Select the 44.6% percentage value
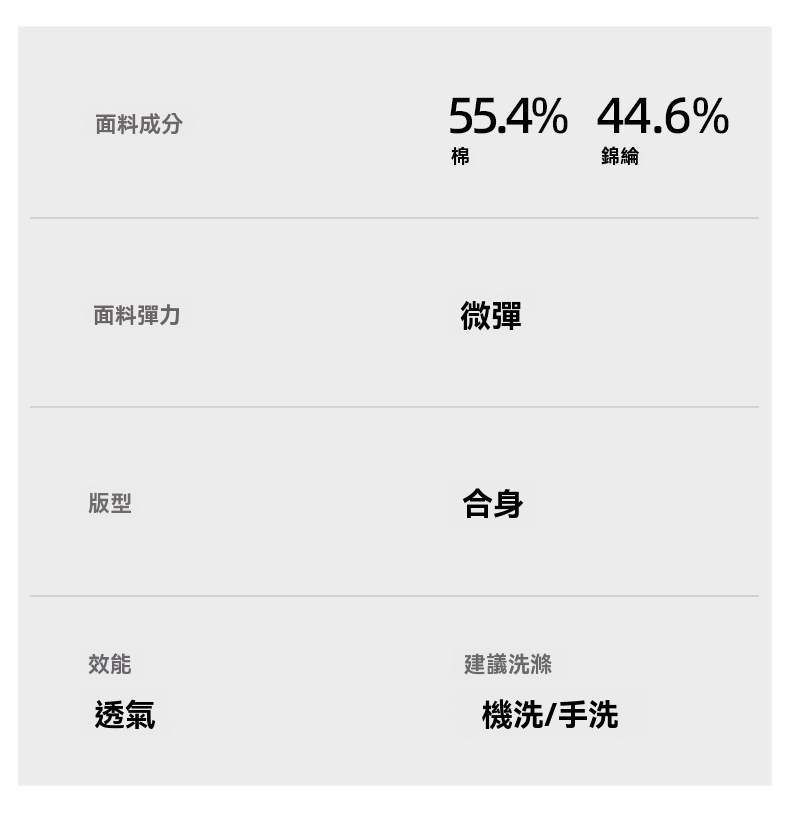Viewport: 790px width, 829px height. [x=662, y=118]
